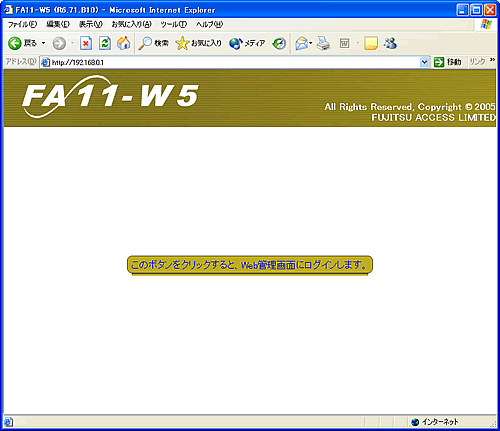Screen dimensions: 500x431
Task: Click the IE icon in title bar
Action: click(8, 10)
